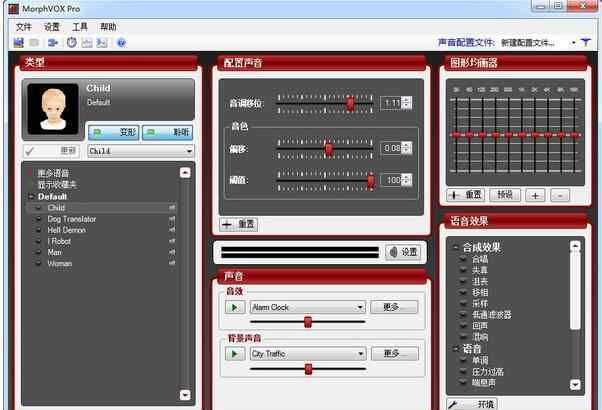
Task: Click voice list scroll down arrow
Action: 185,395
